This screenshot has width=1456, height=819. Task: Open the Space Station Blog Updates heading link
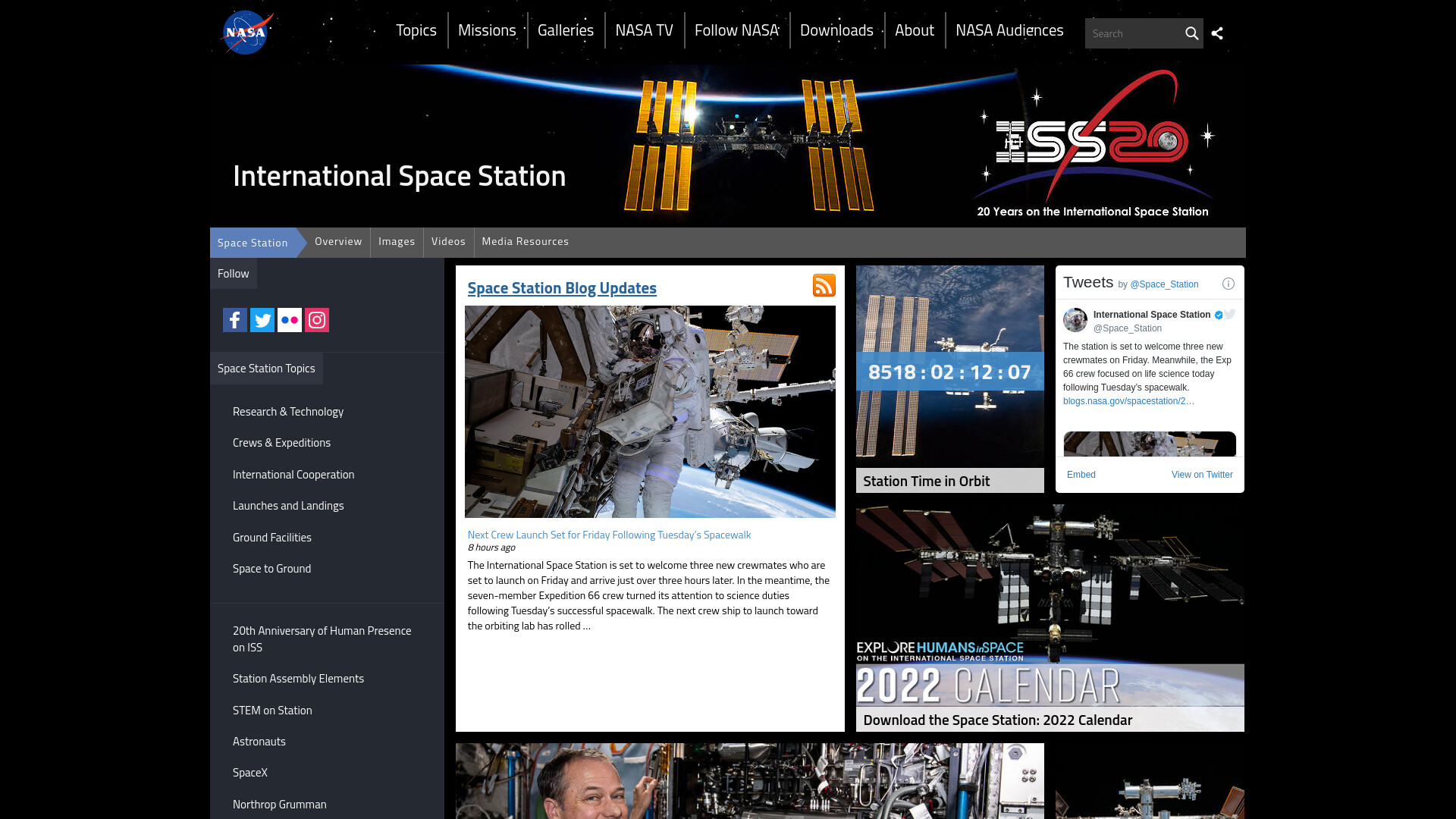pos(562,288)
